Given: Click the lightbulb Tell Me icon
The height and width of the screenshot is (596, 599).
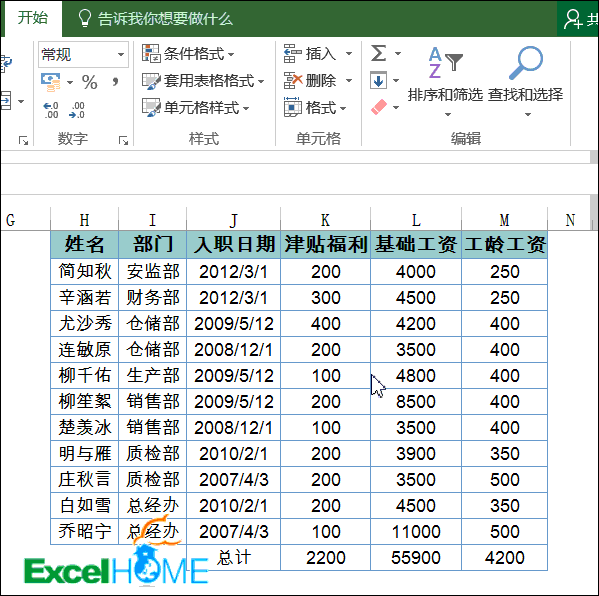Looking at the screenshot, I should tap(84, 18).
